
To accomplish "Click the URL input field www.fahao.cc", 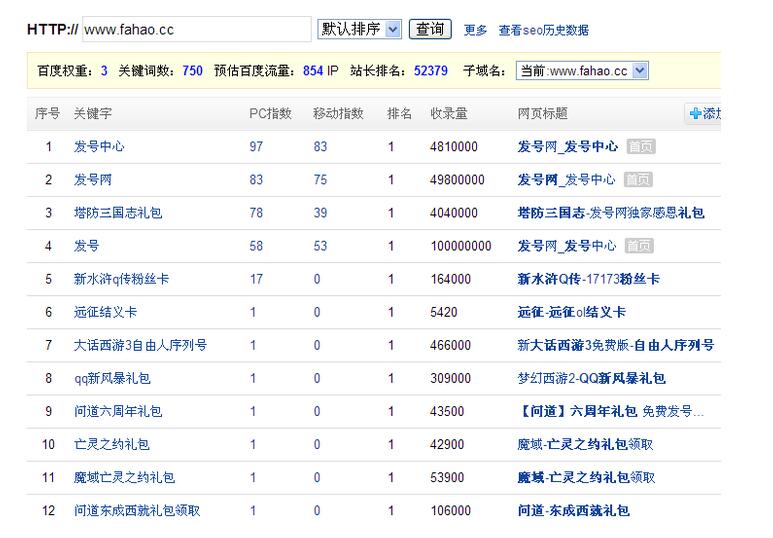I will click(197, 29).
